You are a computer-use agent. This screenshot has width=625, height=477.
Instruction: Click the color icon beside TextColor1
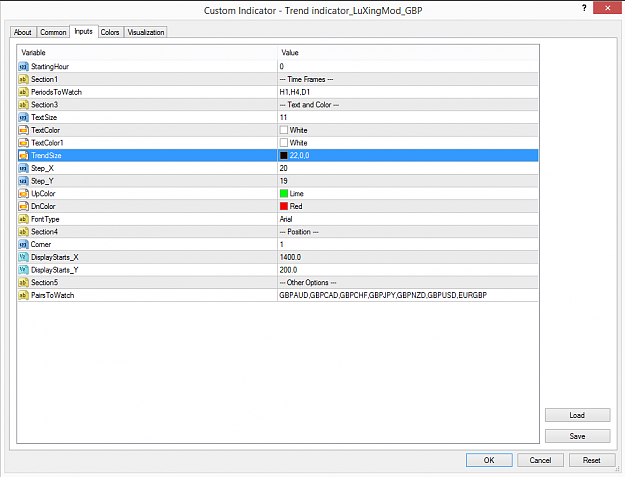[x=24, y=143]
